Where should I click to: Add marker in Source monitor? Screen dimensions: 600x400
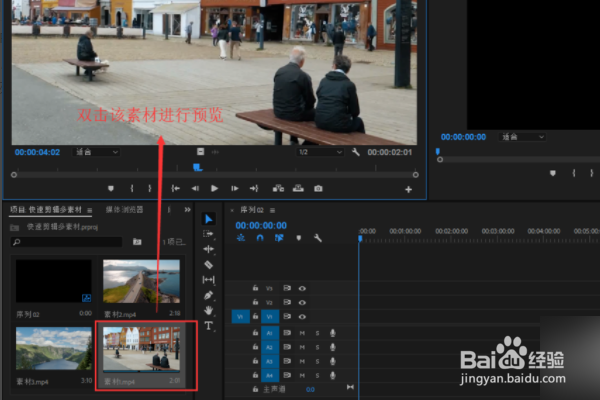pyautogui.click(x=111, y=188)
